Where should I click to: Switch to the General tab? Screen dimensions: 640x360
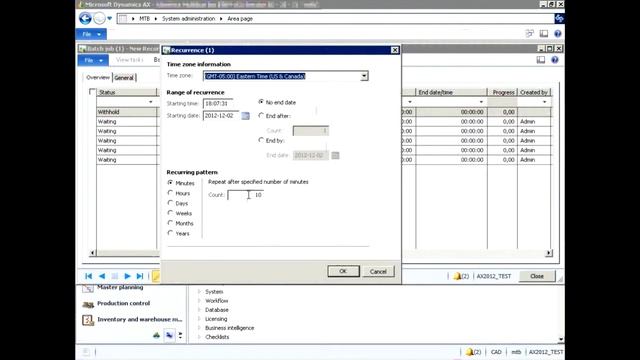click(124, 78)
